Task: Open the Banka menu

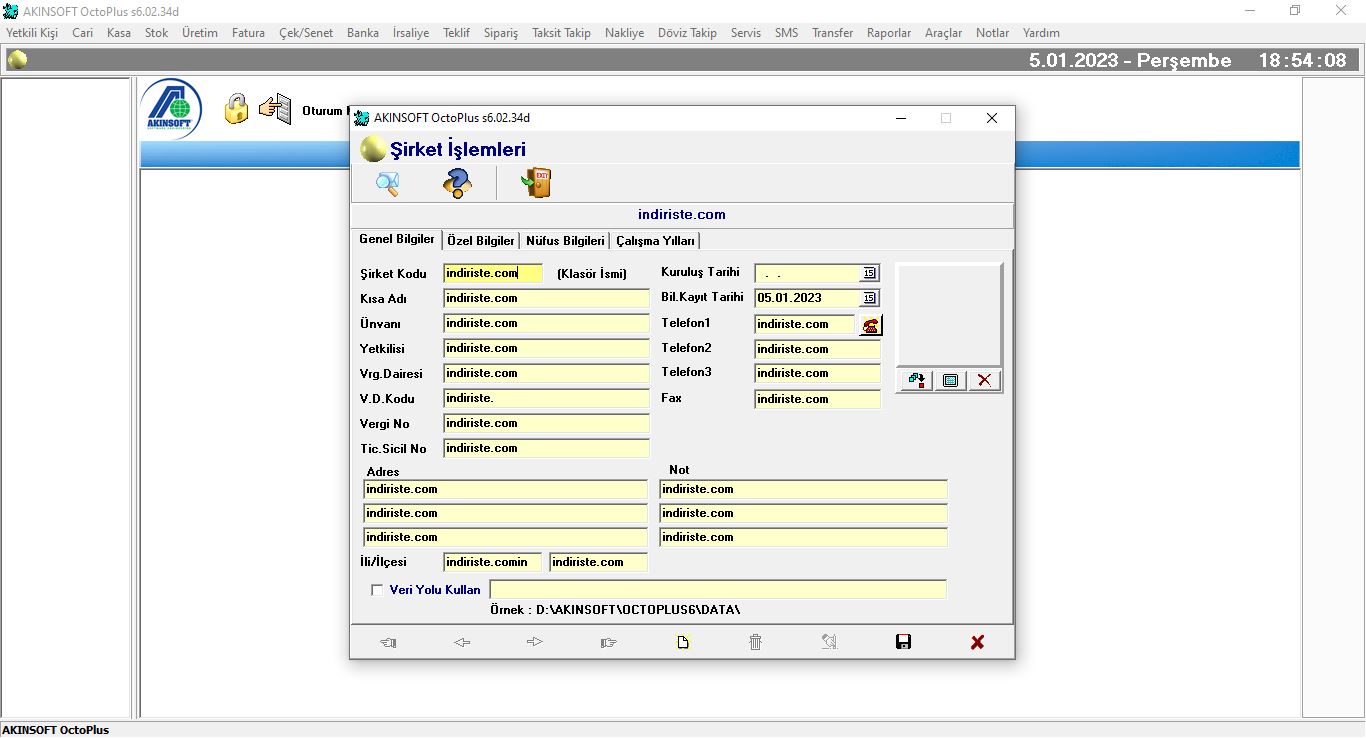Action: [x=363, y=33]
